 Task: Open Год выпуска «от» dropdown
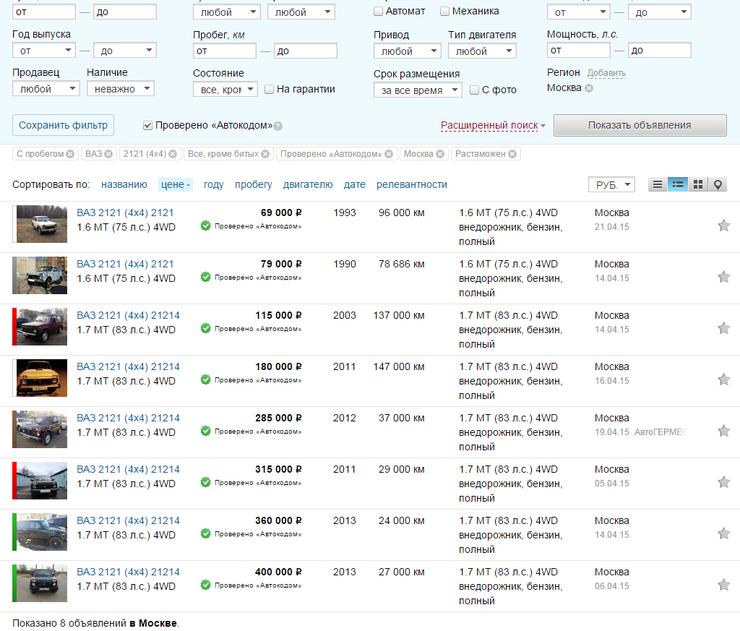click(x=44, y=50)
